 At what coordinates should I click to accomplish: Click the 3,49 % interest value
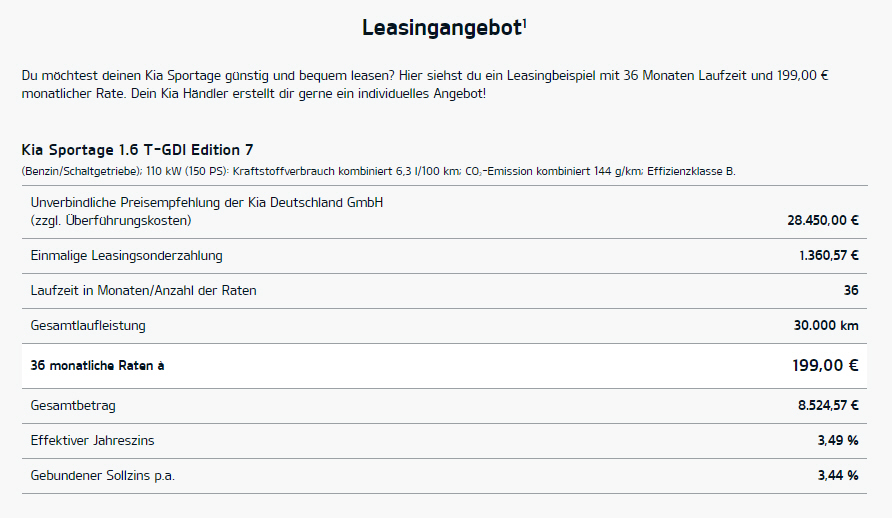(838, 441)
